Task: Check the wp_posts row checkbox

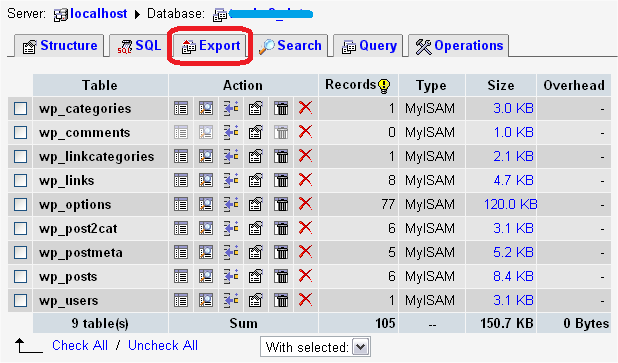Action: tap(20, 277)
